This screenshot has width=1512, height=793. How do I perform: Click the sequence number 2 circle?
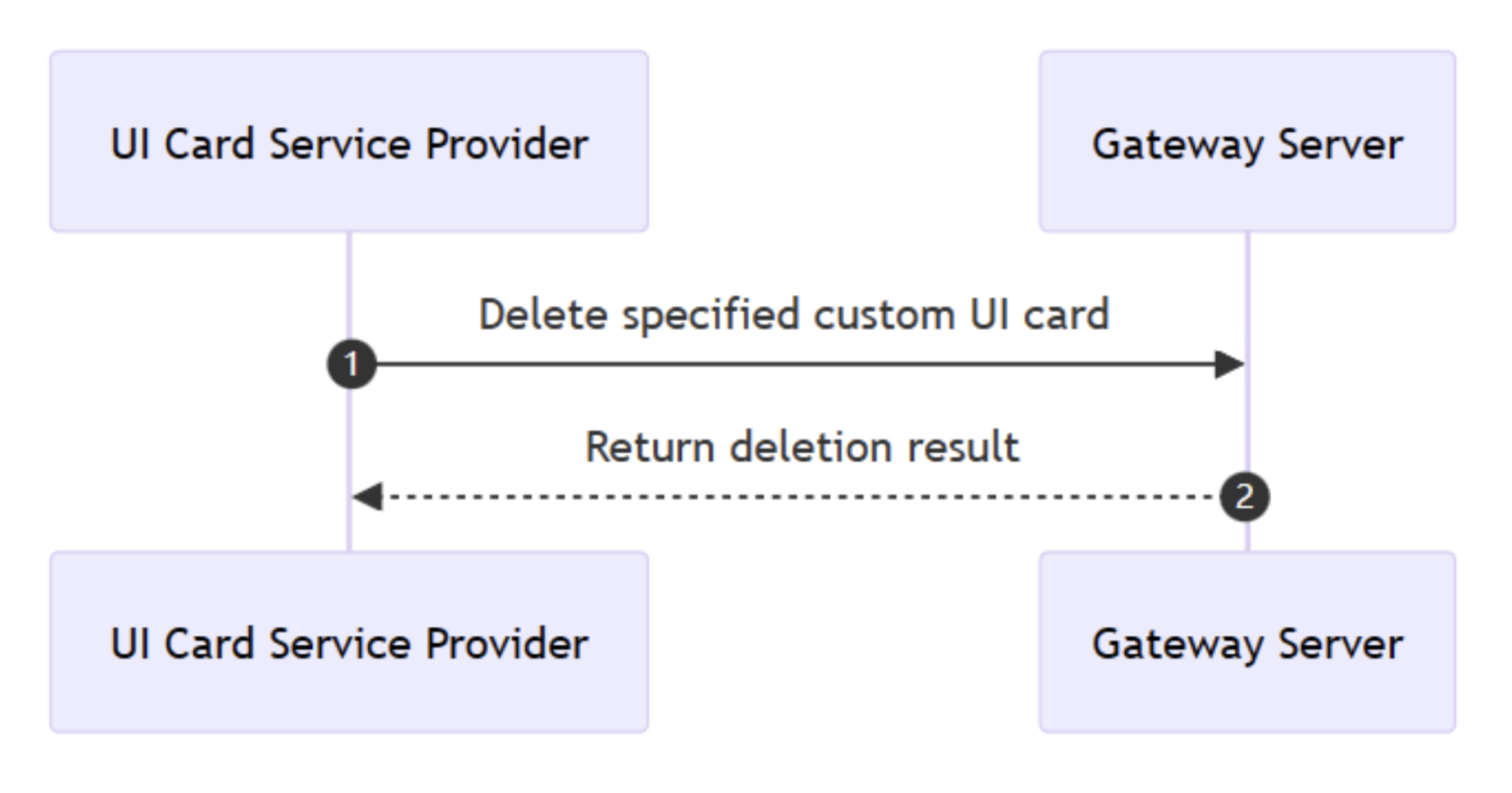pos(1244,497)
